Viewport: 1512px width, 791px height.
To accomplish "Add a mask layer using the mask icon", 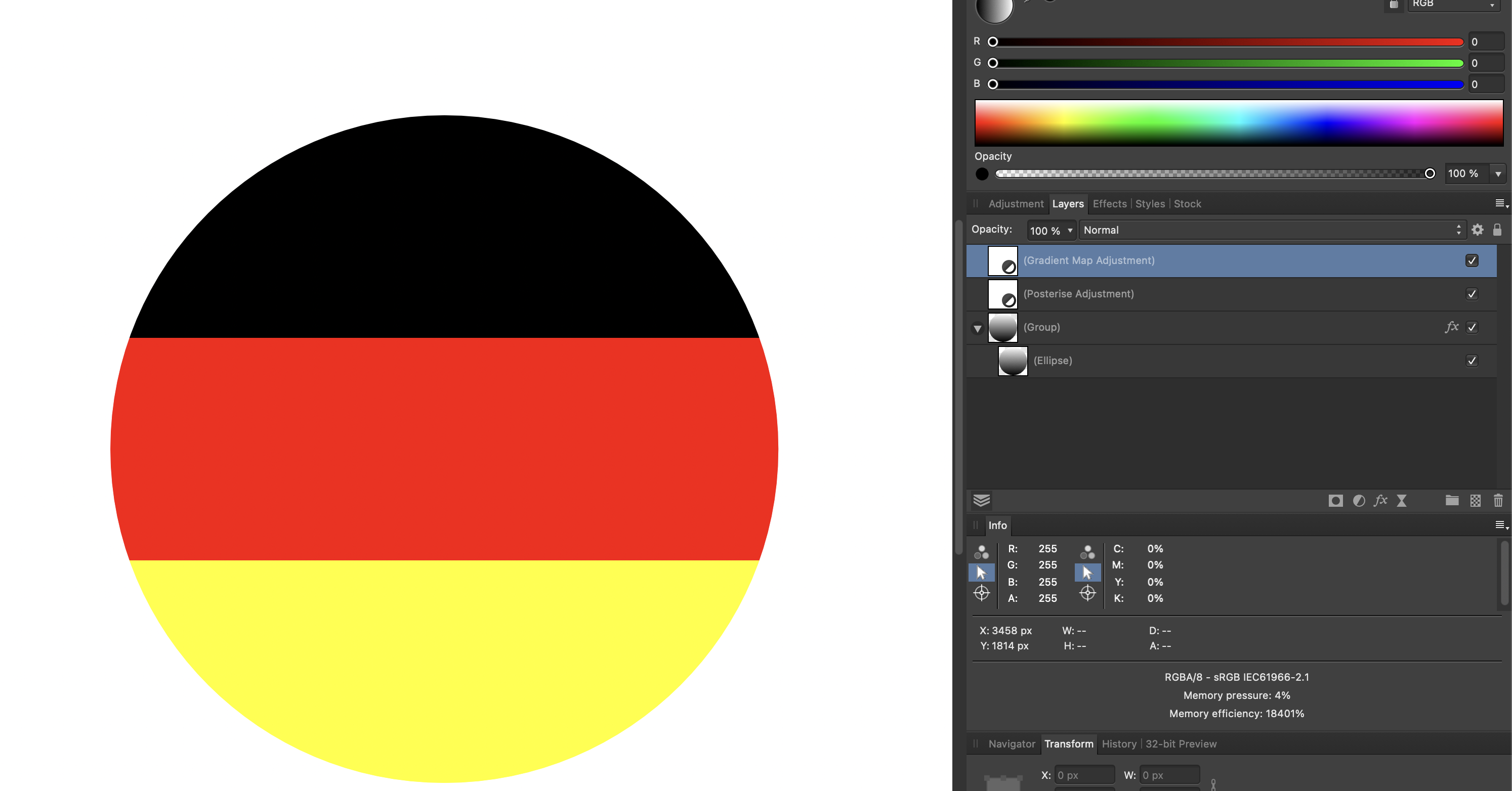I will (x=1335, y=501).
